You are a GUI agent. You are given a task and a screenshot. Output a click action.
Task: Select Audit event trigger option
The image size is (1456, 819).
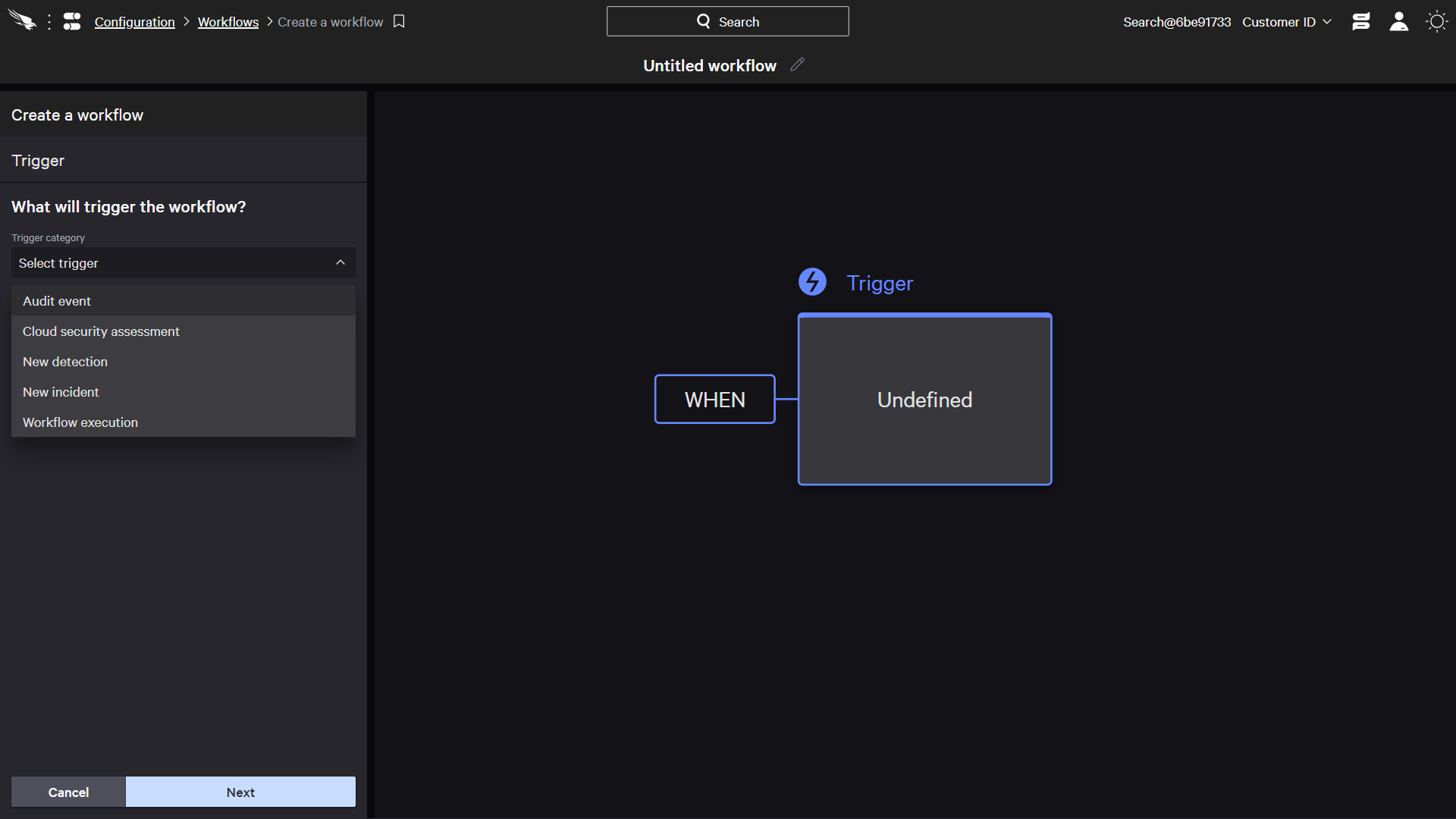pos(56,300)
